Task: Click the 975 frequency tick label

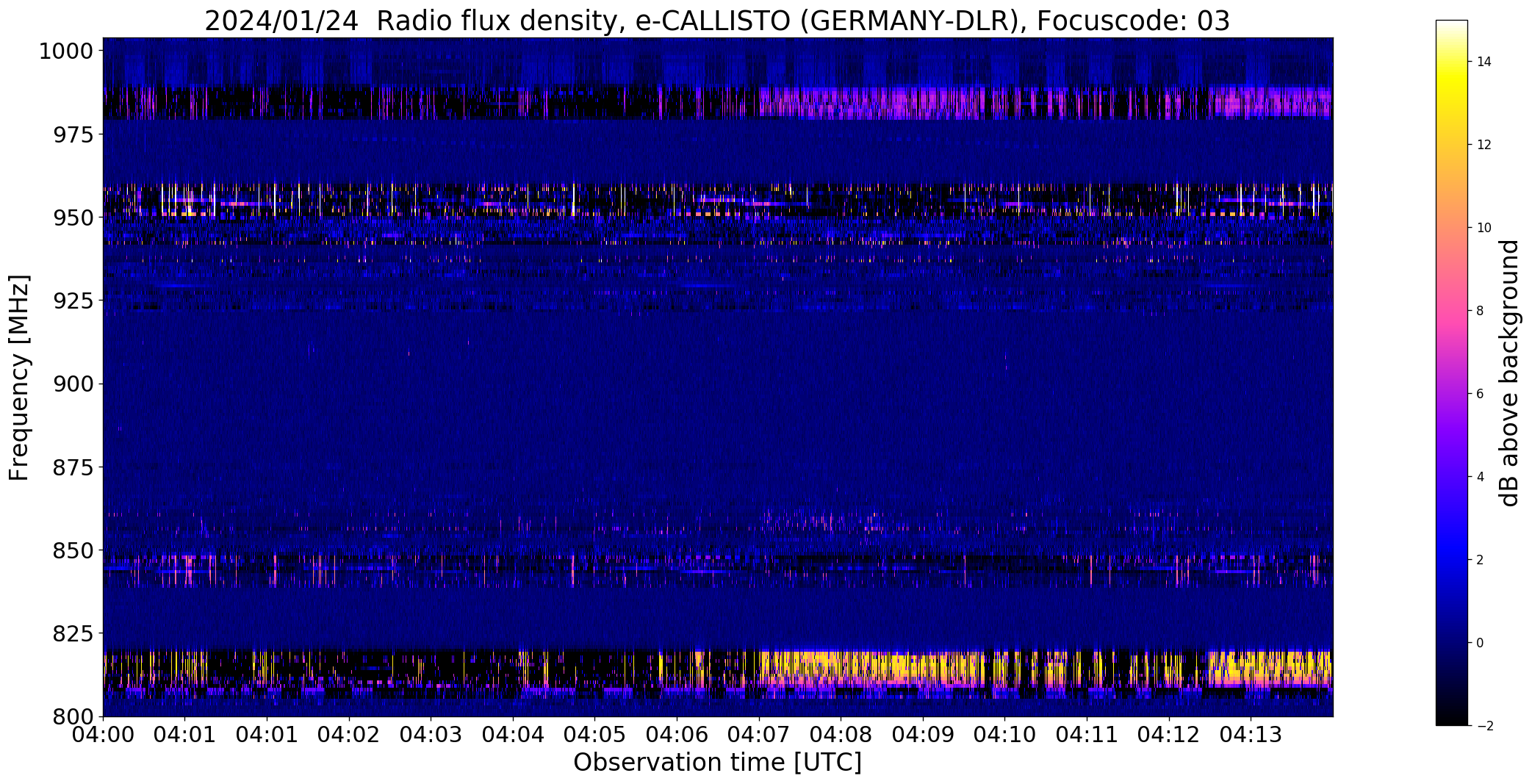Action: tap(73, 135)
